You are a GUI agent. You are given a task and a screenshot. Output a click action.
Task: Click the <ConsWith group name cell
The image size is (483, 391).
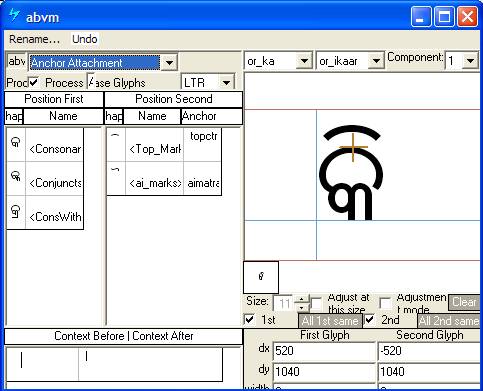[x=55, y=213]
